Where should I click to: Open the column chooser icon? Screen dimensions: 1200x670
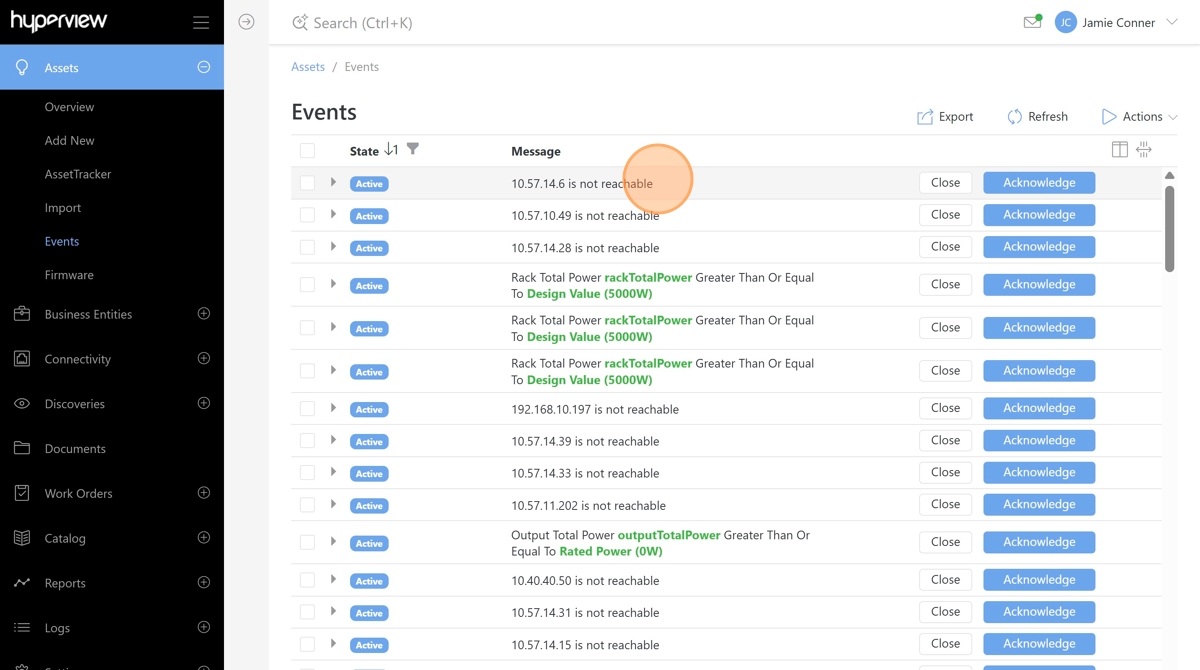point(1119,150)
